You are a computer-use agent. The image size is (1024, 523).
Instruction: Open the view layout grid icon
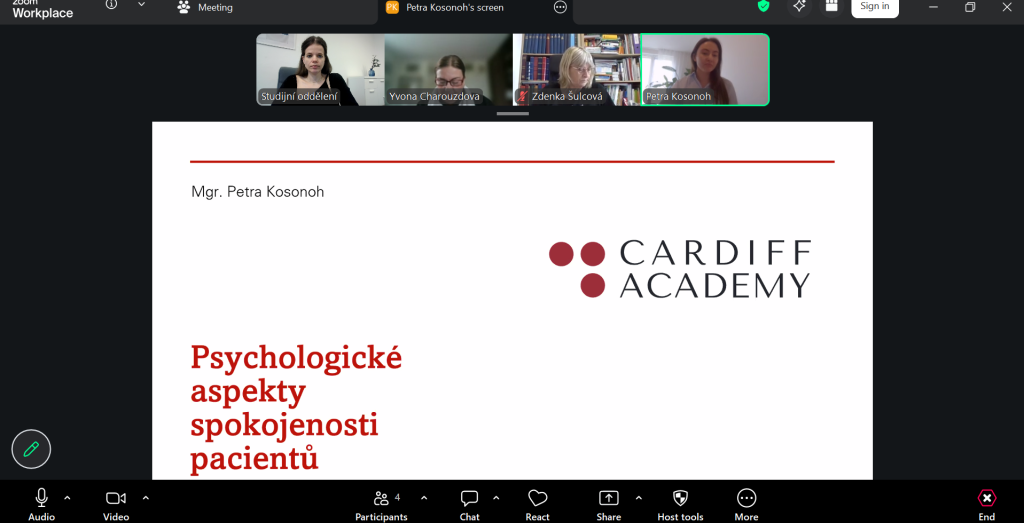(x=831, y=7)
